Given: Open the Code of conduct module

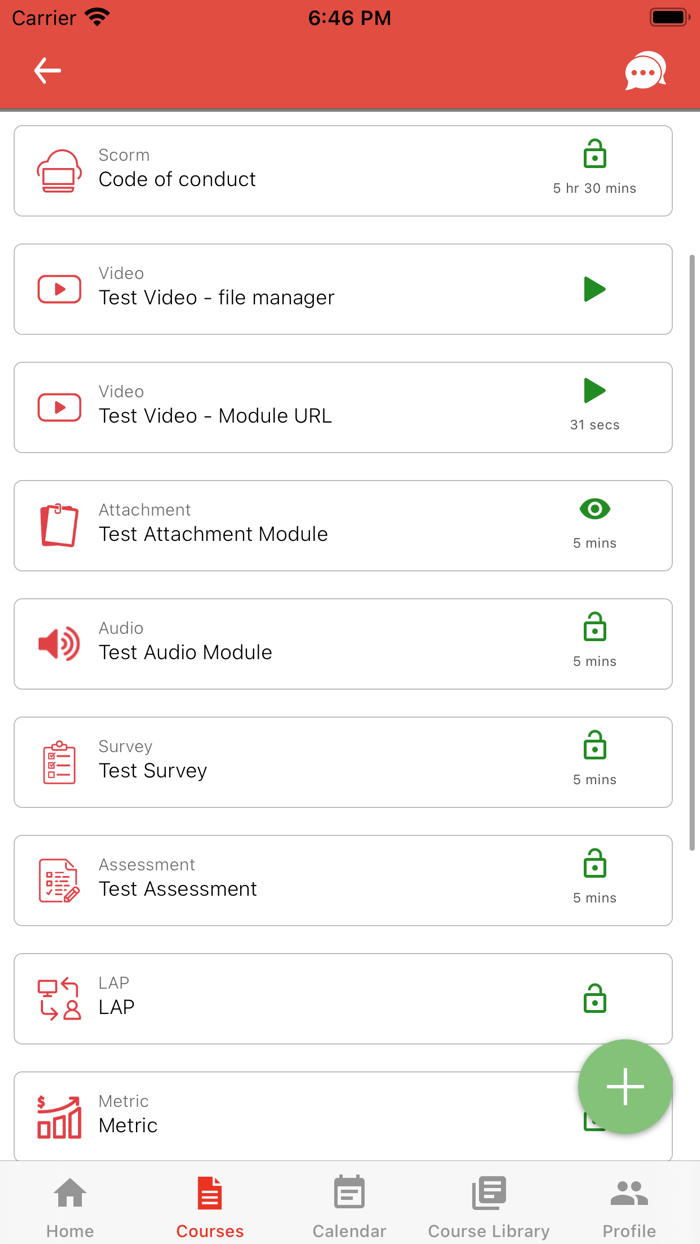Looking at the screenshot, I should tap(177, 179).
